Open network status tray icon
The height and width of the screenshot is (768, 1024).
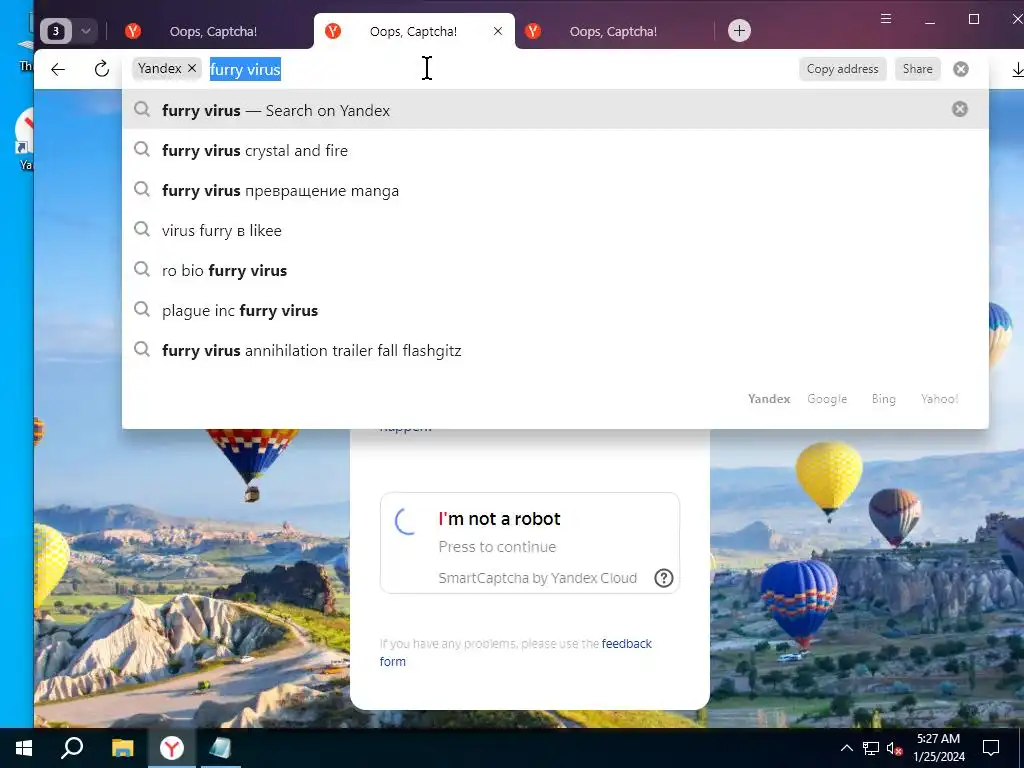(870, 748)
